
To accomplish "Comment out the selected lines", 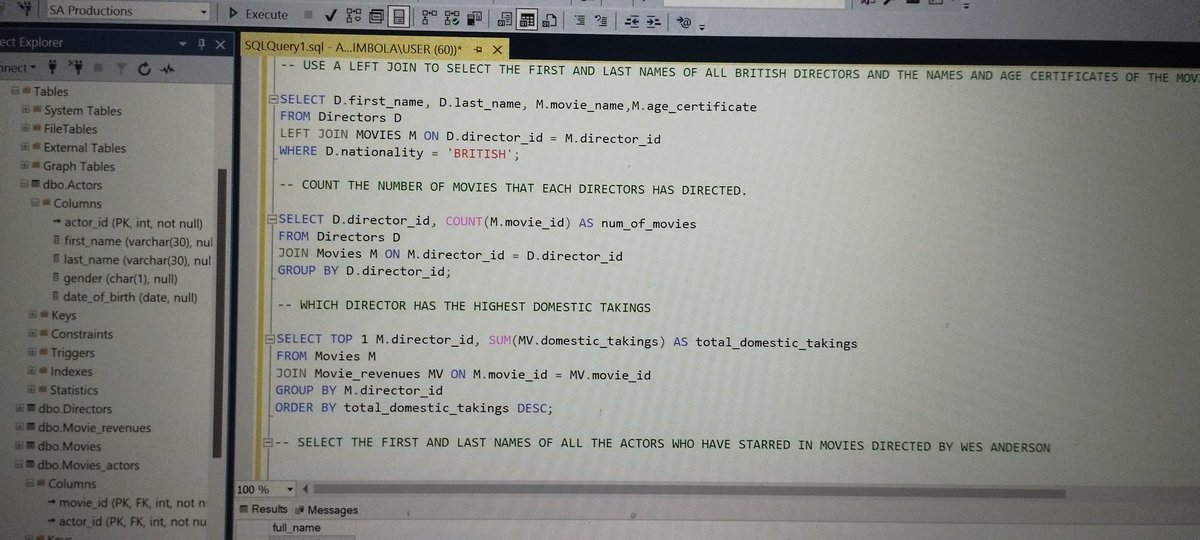I will tap(580, 20).
